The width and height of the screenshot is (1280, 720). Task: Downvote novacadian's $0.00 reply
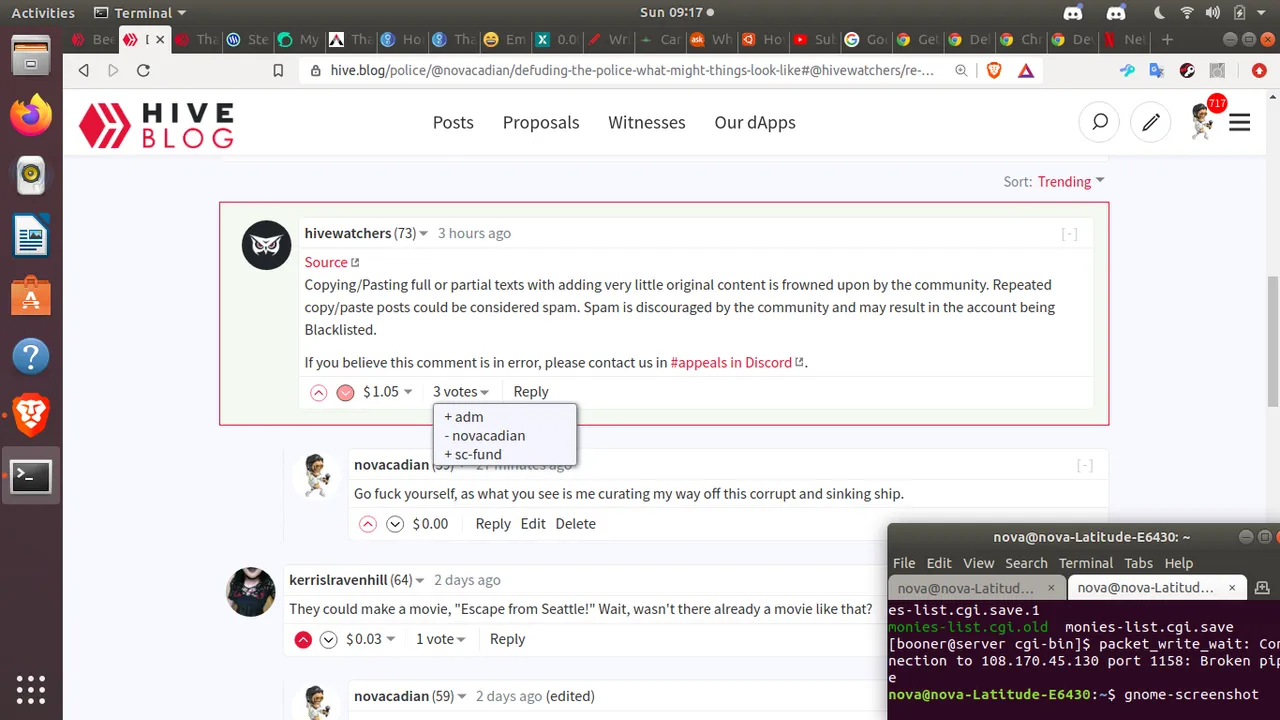395,524
